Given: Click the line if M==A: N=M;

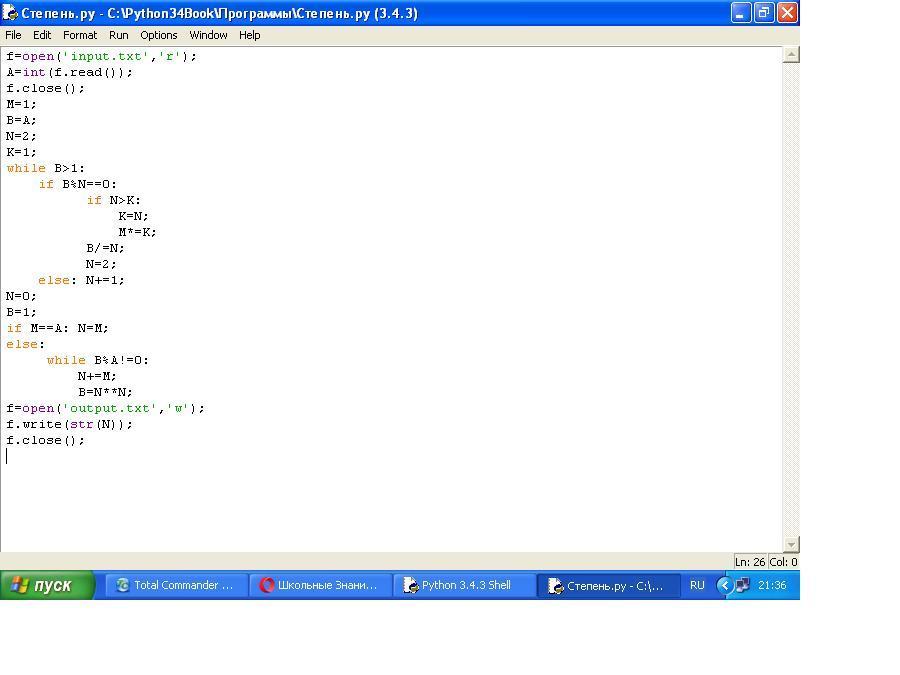Looking at the screenshot, I should [57, 328].
